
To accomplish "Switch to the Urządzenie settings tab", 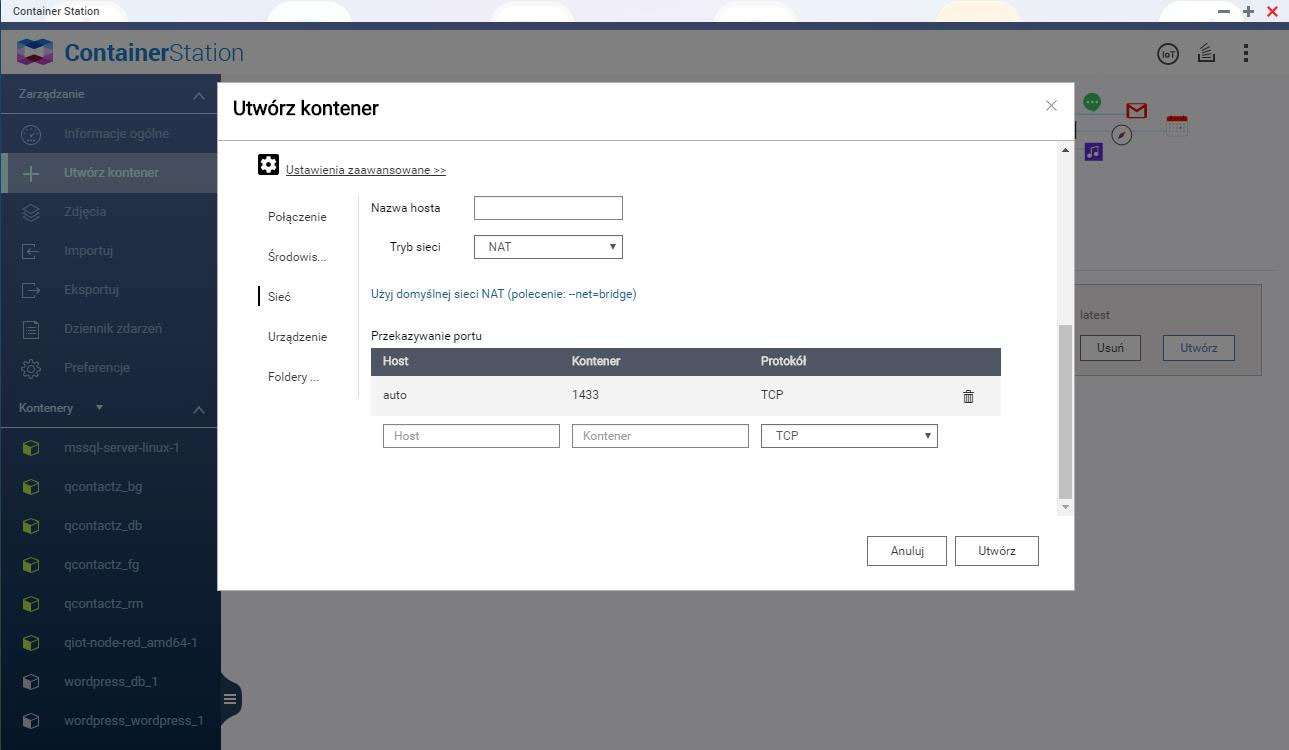I will coord(297,337).
